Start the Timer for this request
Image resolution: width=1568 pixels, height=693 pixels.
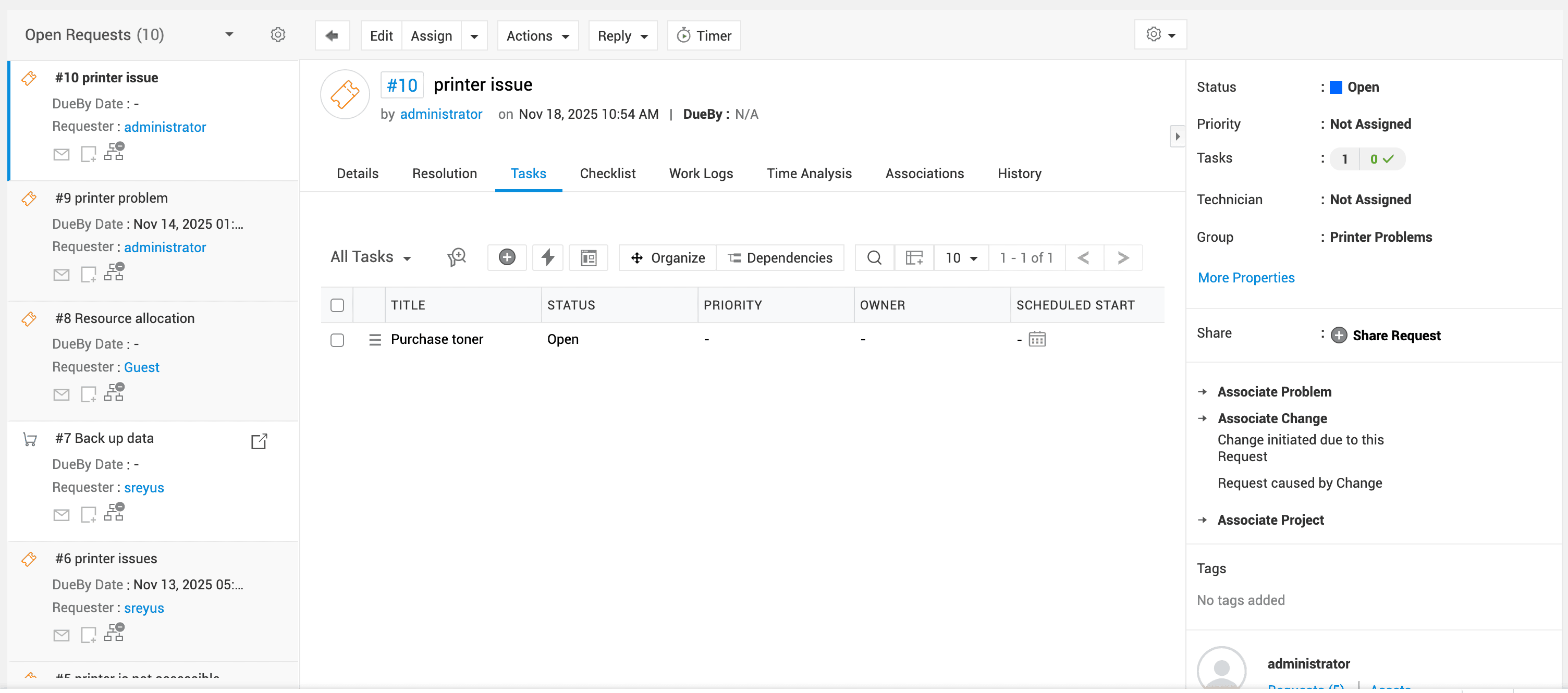coord(704,36)
